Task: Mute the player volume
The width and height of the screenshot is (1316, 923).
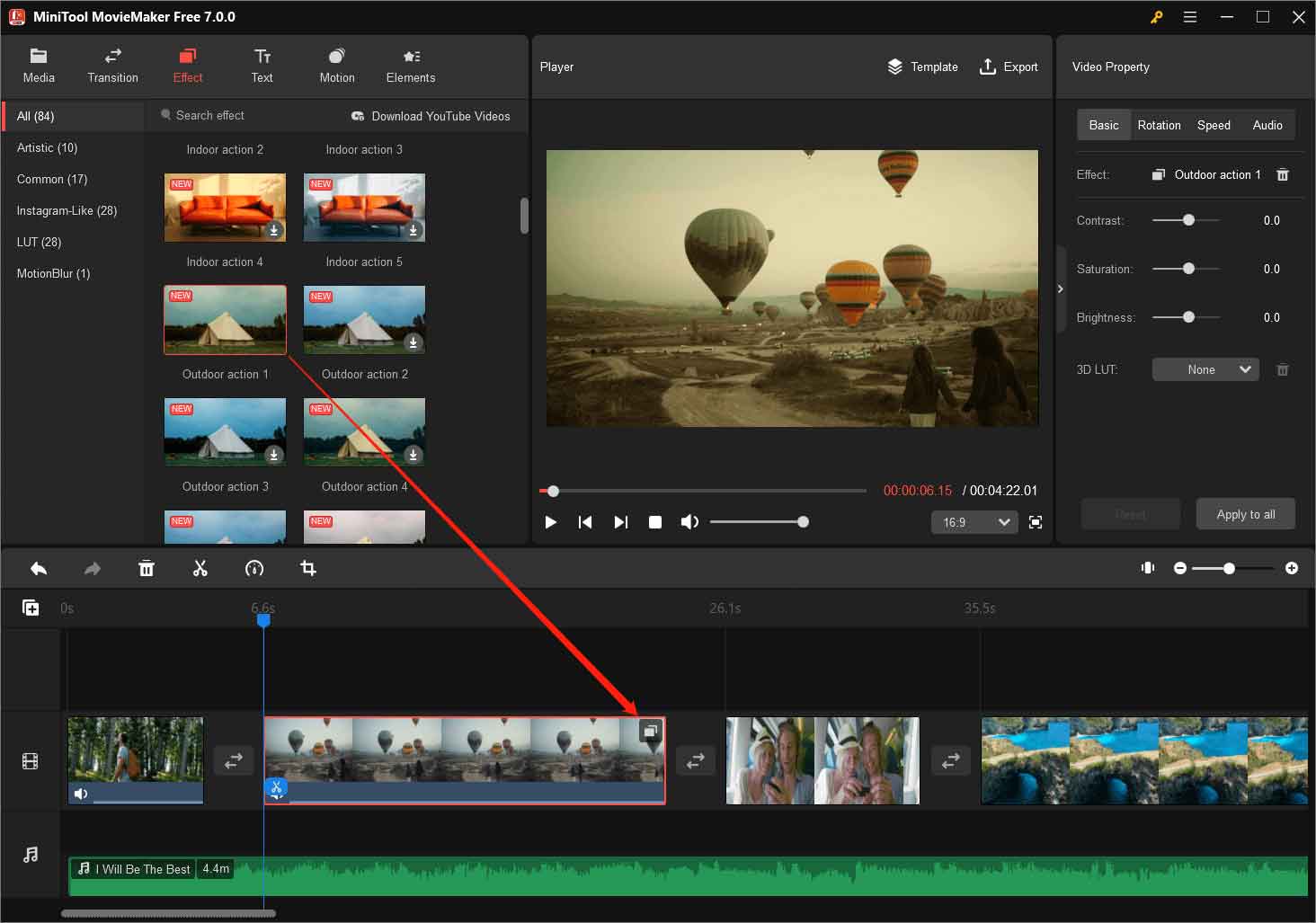Action: [689, 522]
